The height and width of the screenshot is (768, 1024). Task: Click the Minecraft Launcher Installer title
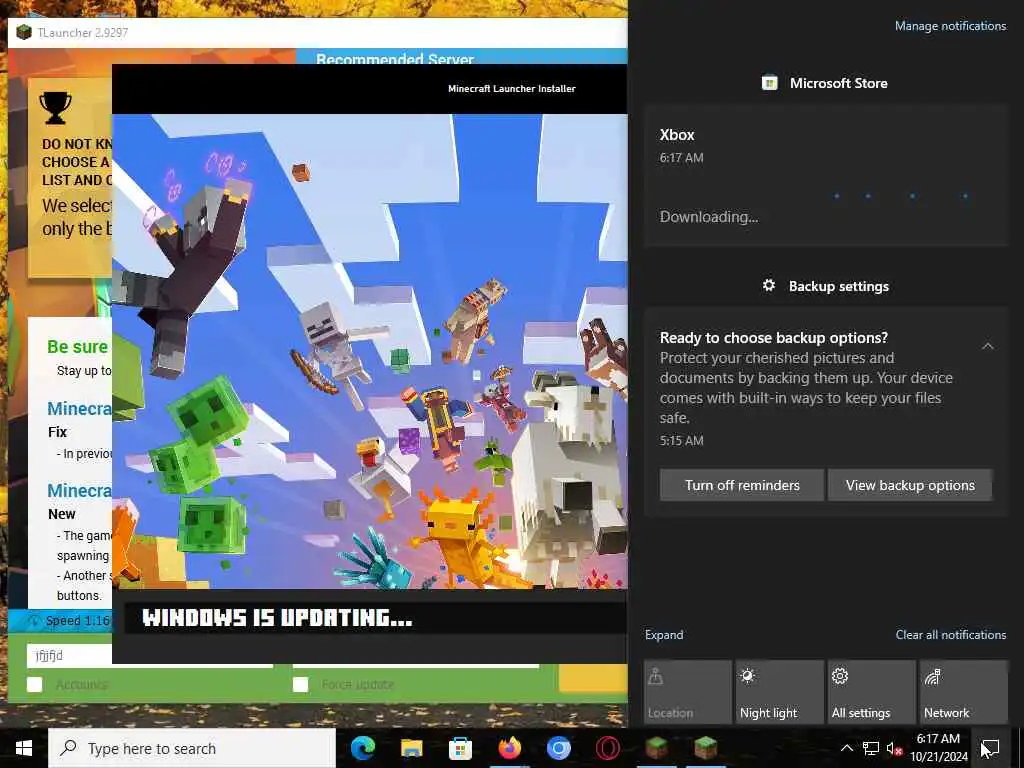click(512, 89)
